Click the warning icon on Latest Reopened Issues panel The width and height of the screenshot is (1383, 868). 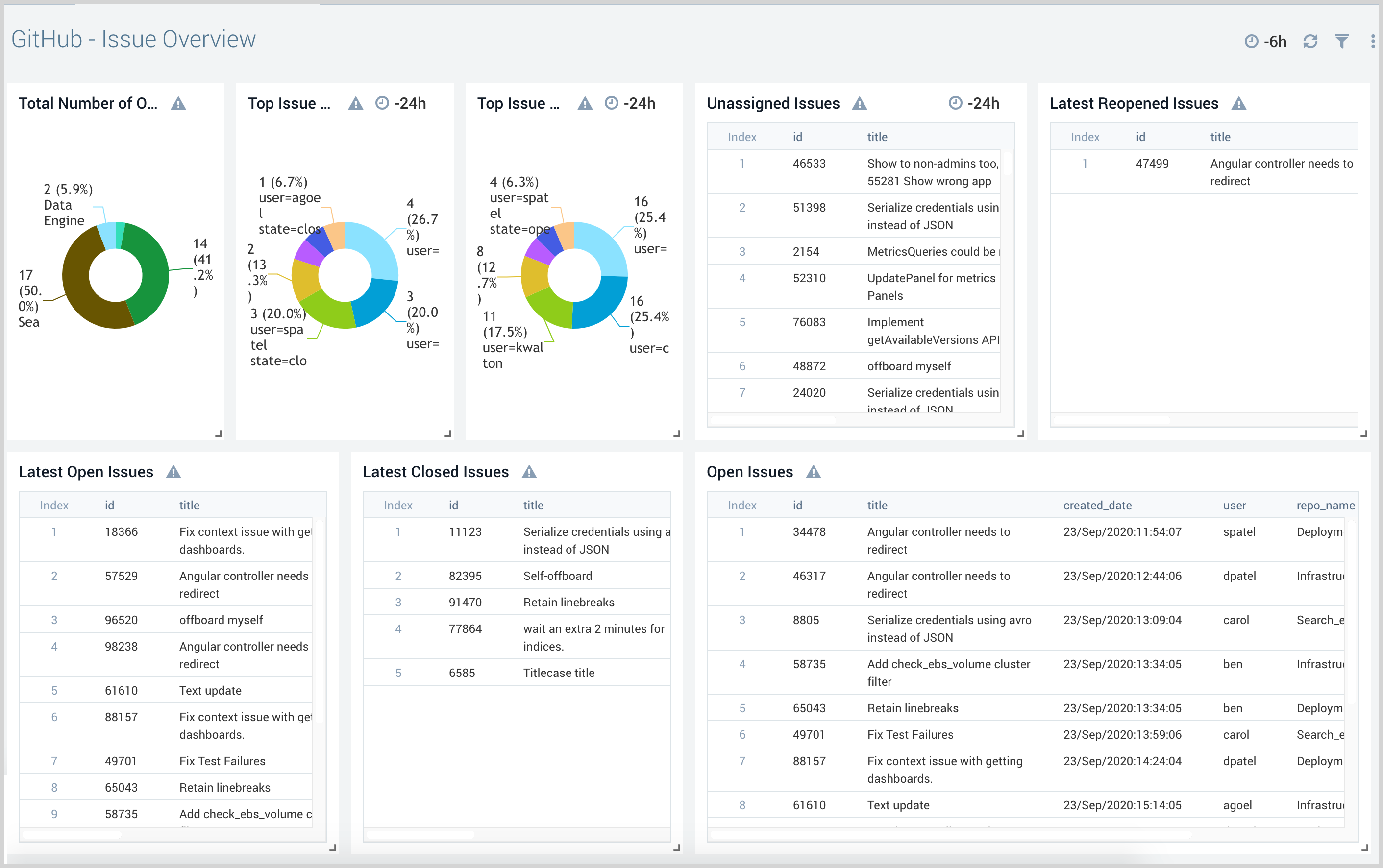point(1239,104)
